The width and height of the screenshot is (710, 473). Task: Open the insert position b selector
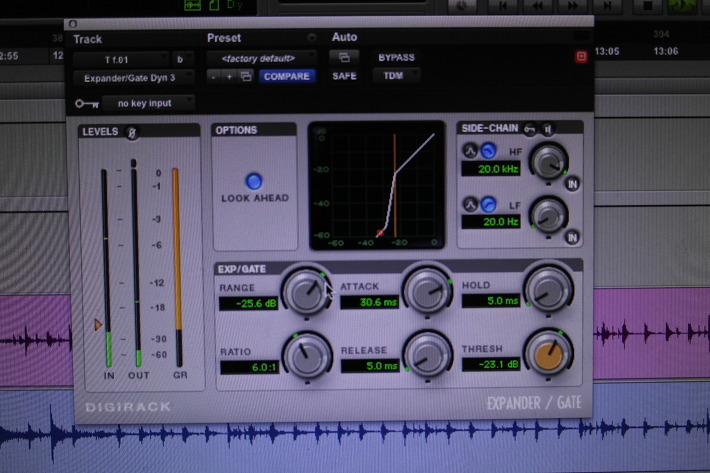point(182,60)
